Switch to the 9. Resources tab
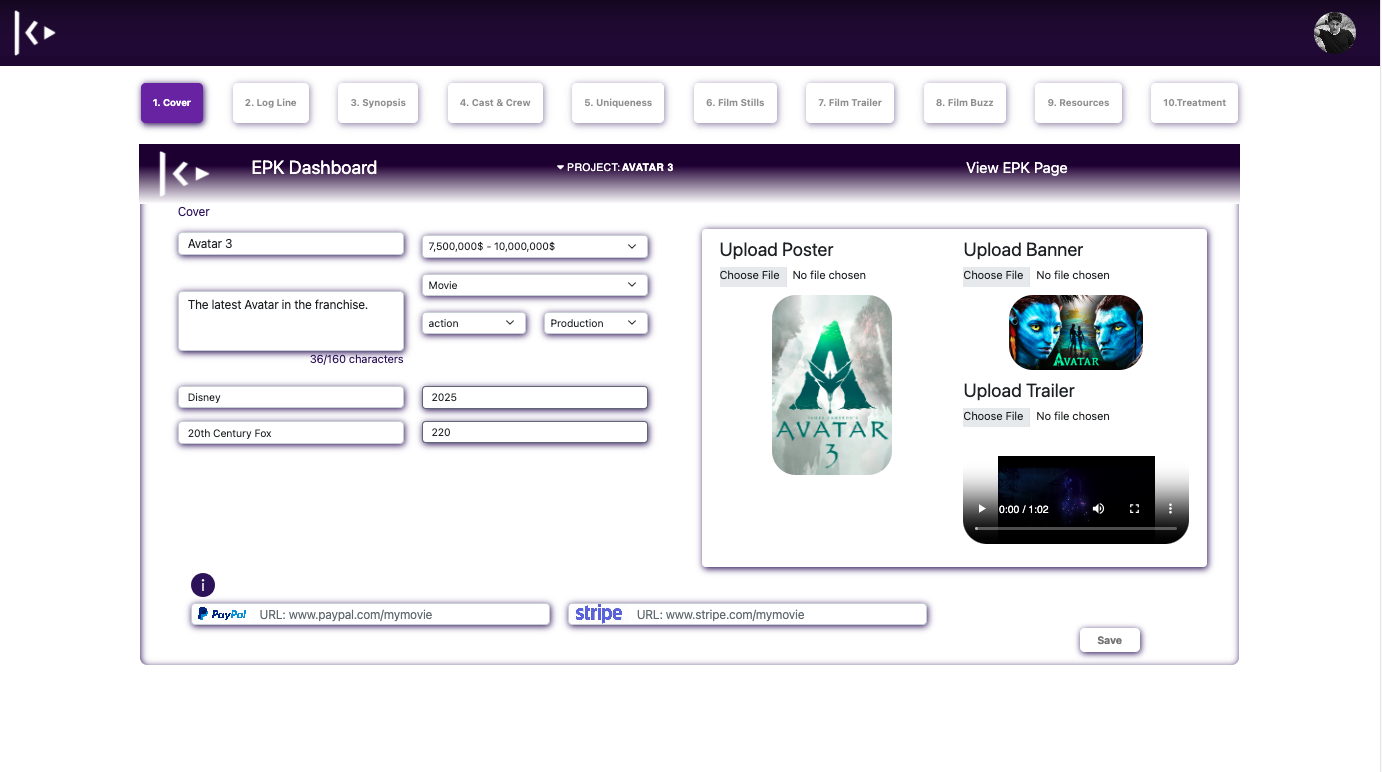The image size is (1382, 772). (1078, 103)
